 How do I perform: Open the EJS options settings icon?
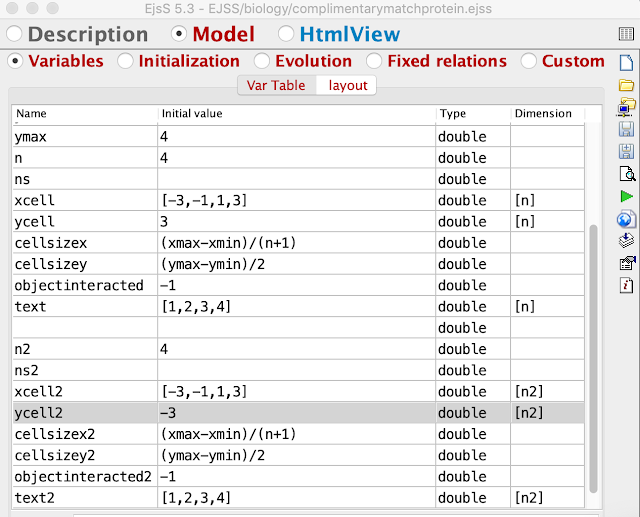pyautogui.click(x=627, y=263)
